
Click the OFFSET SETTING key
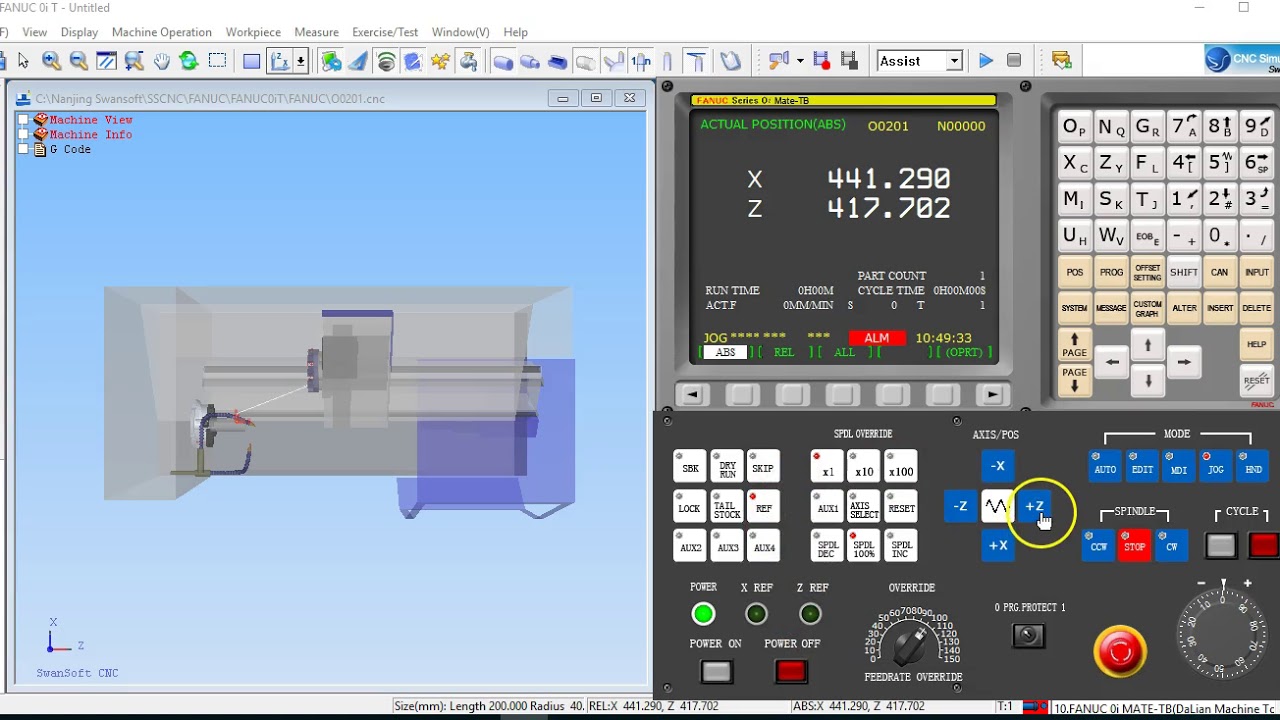(1147, 272)
